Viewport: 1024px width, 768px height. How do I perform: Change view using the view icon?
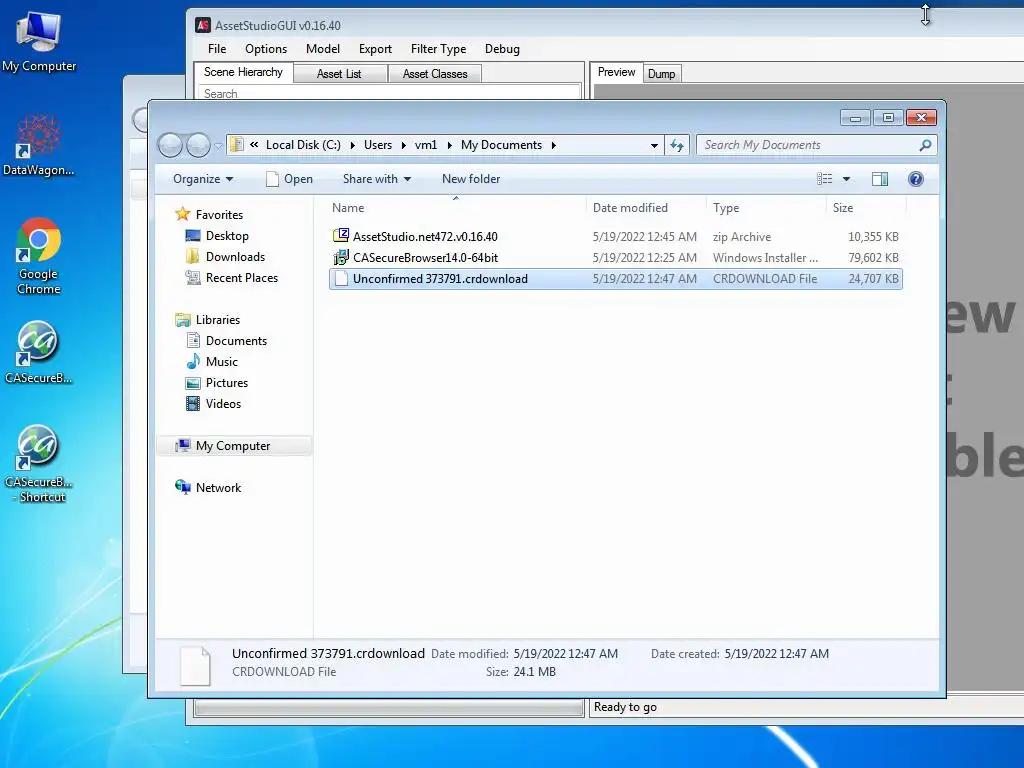[825, 179]
